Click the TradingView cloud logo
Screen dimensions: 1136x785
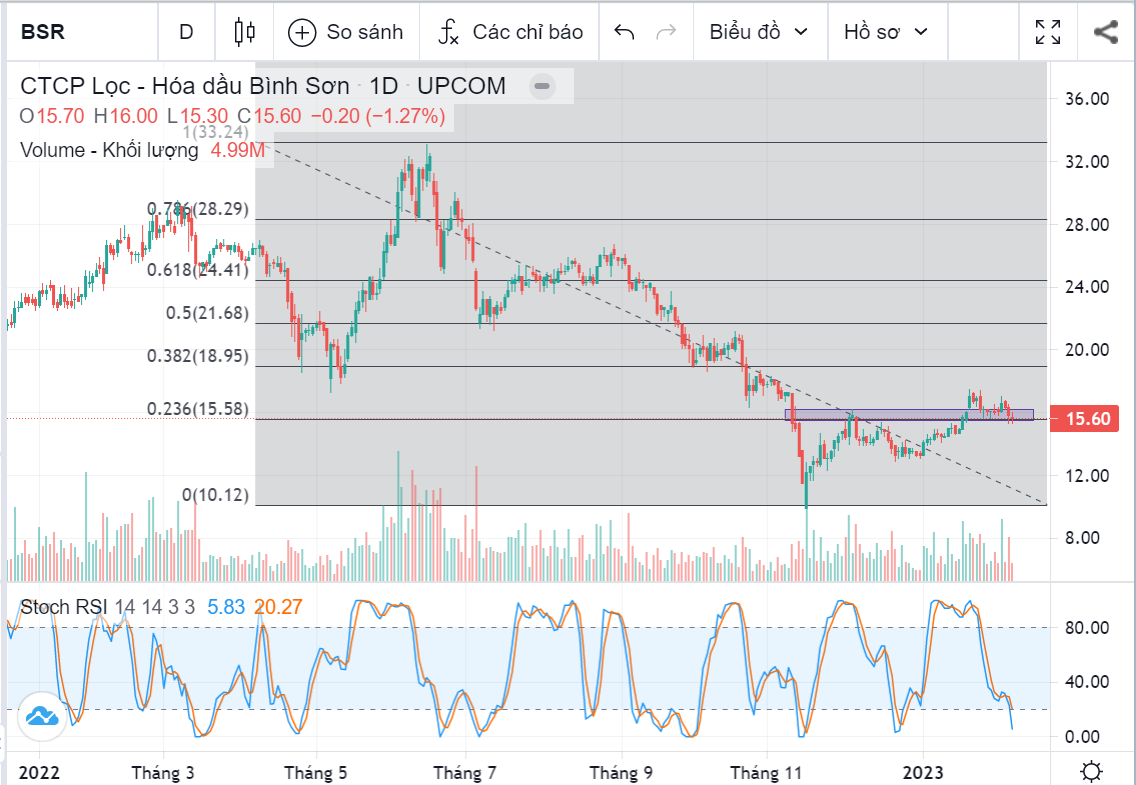(x=41, y=716)
